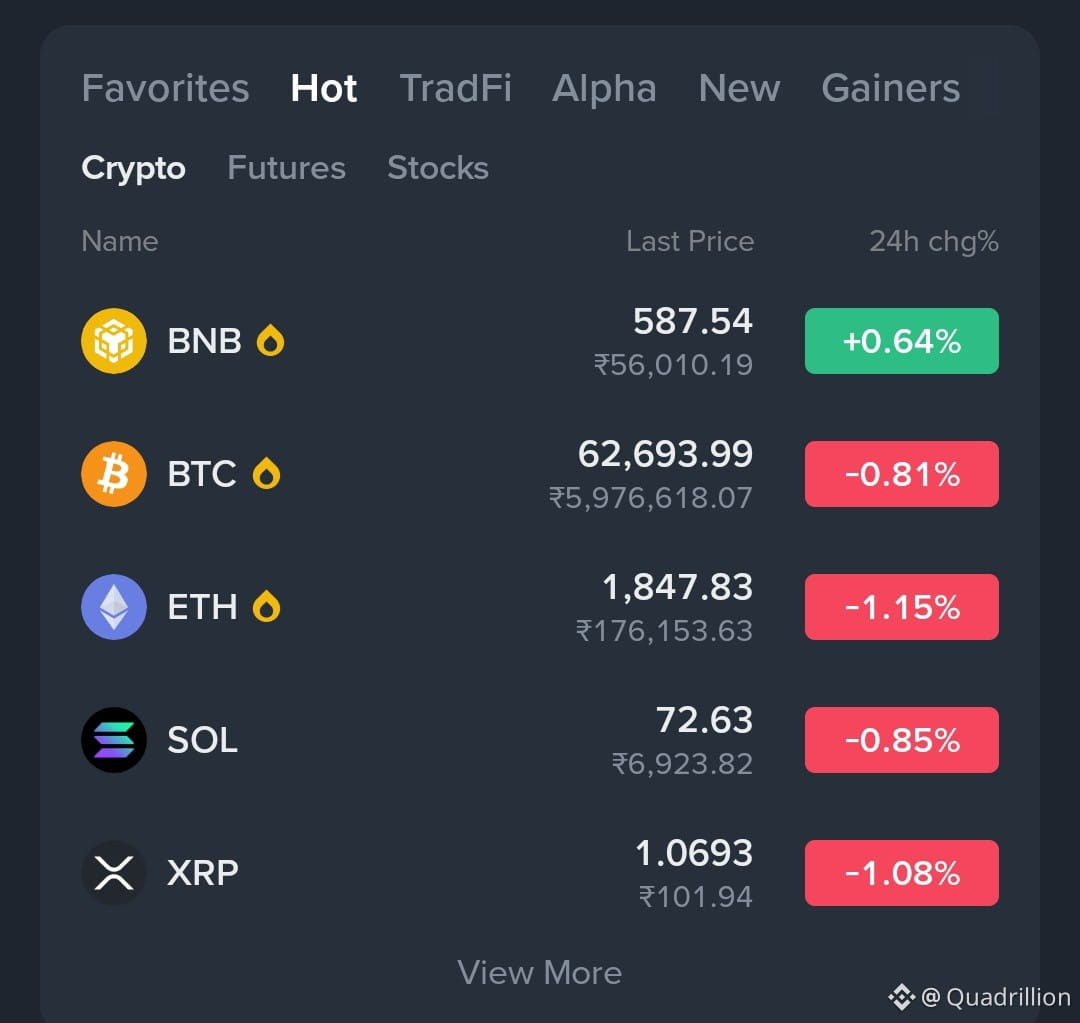Viewport: 1080px width, 1023px height.
Task: Open the XRP logo icon
Action: click(x=114, y=873)
